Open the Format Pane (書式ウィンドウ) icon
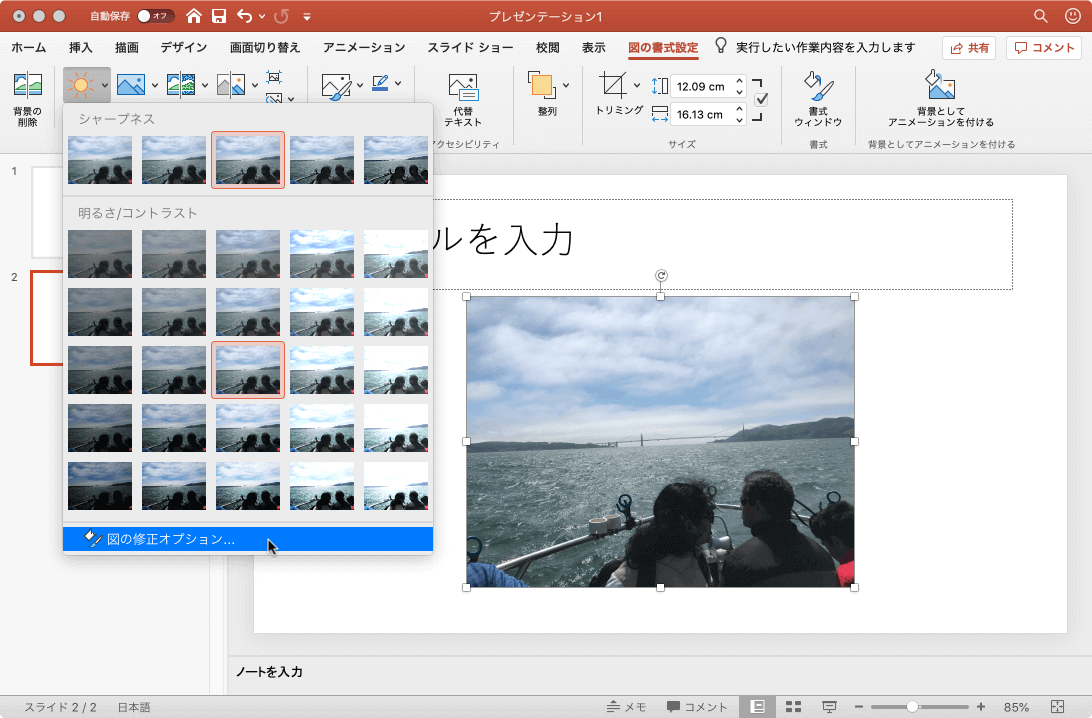The height and width of the screenshot is (718, 1092). coord(818,86)
